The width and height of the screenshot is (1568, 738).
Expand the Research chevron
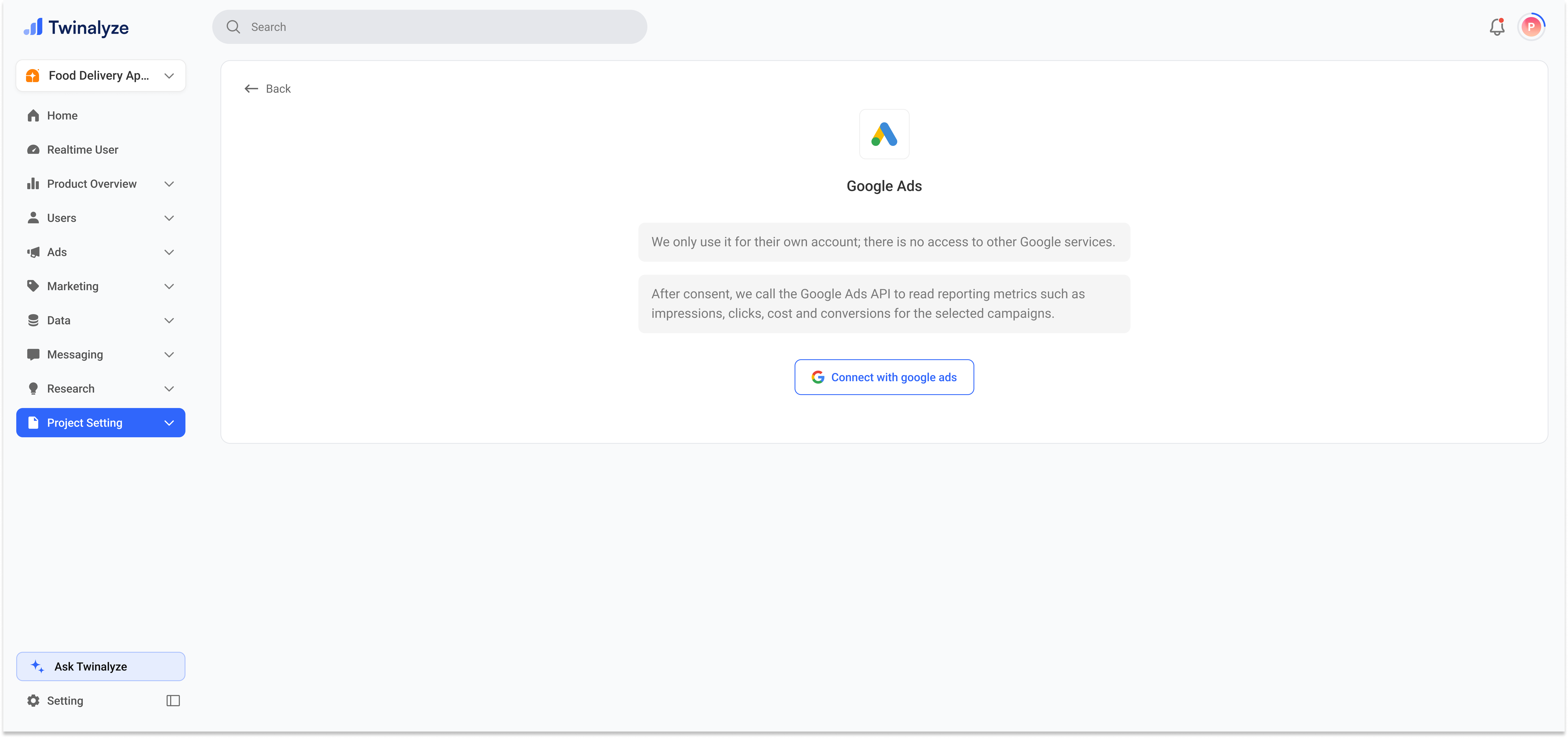coord(169,389)
